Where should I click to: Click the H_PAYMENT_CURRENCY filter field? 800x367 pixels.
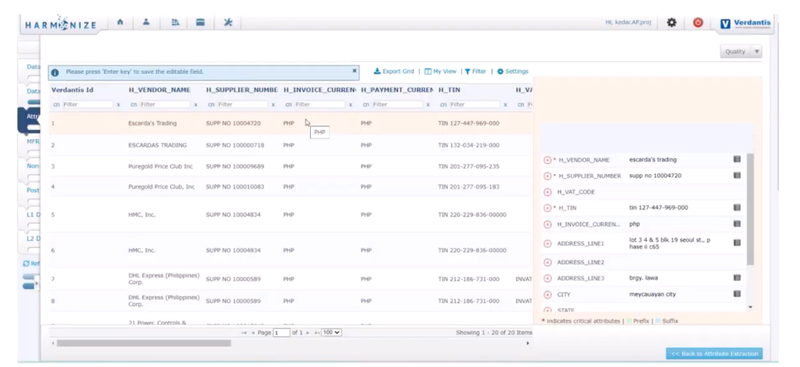pos(397,104)
